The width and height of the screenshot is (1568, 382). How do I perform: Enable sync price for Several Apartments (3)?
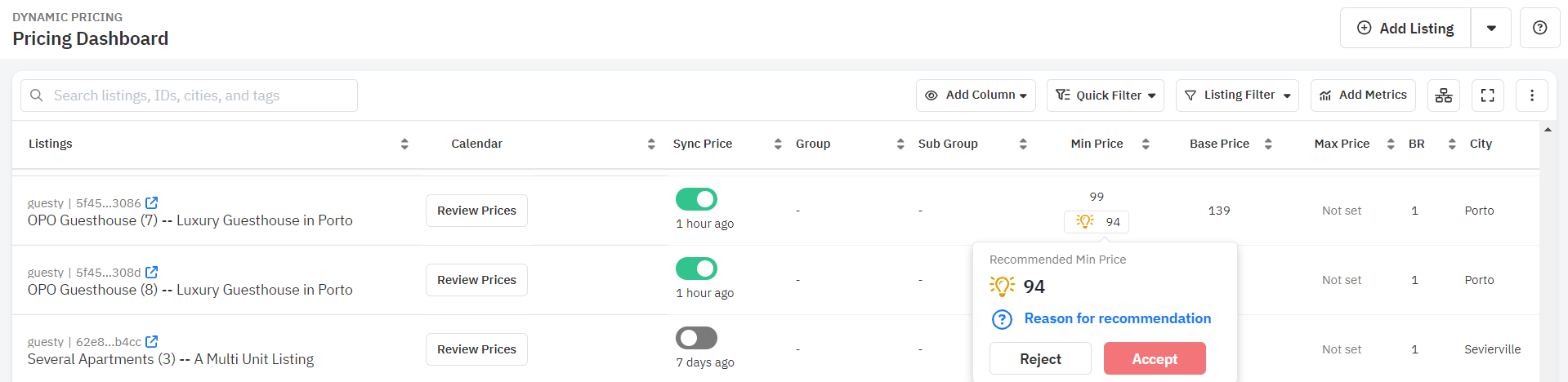click(696, 338)
